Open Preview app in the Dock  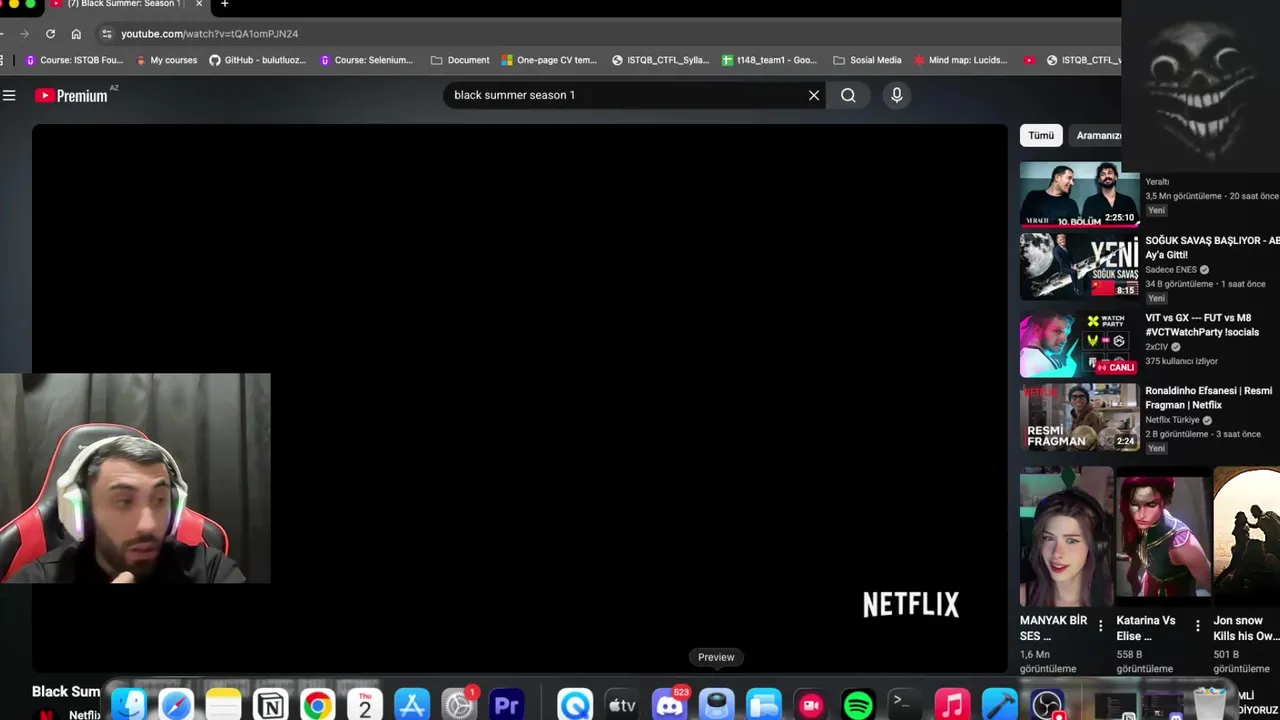[x=716, y=705]
